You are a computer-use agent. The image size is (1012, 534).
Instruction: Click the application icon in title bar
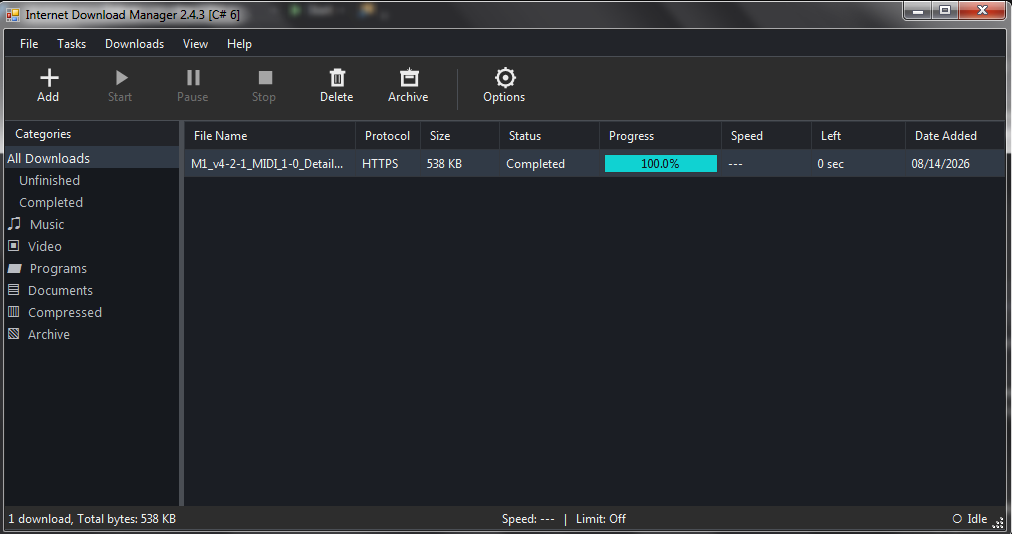tap(12, 14)
